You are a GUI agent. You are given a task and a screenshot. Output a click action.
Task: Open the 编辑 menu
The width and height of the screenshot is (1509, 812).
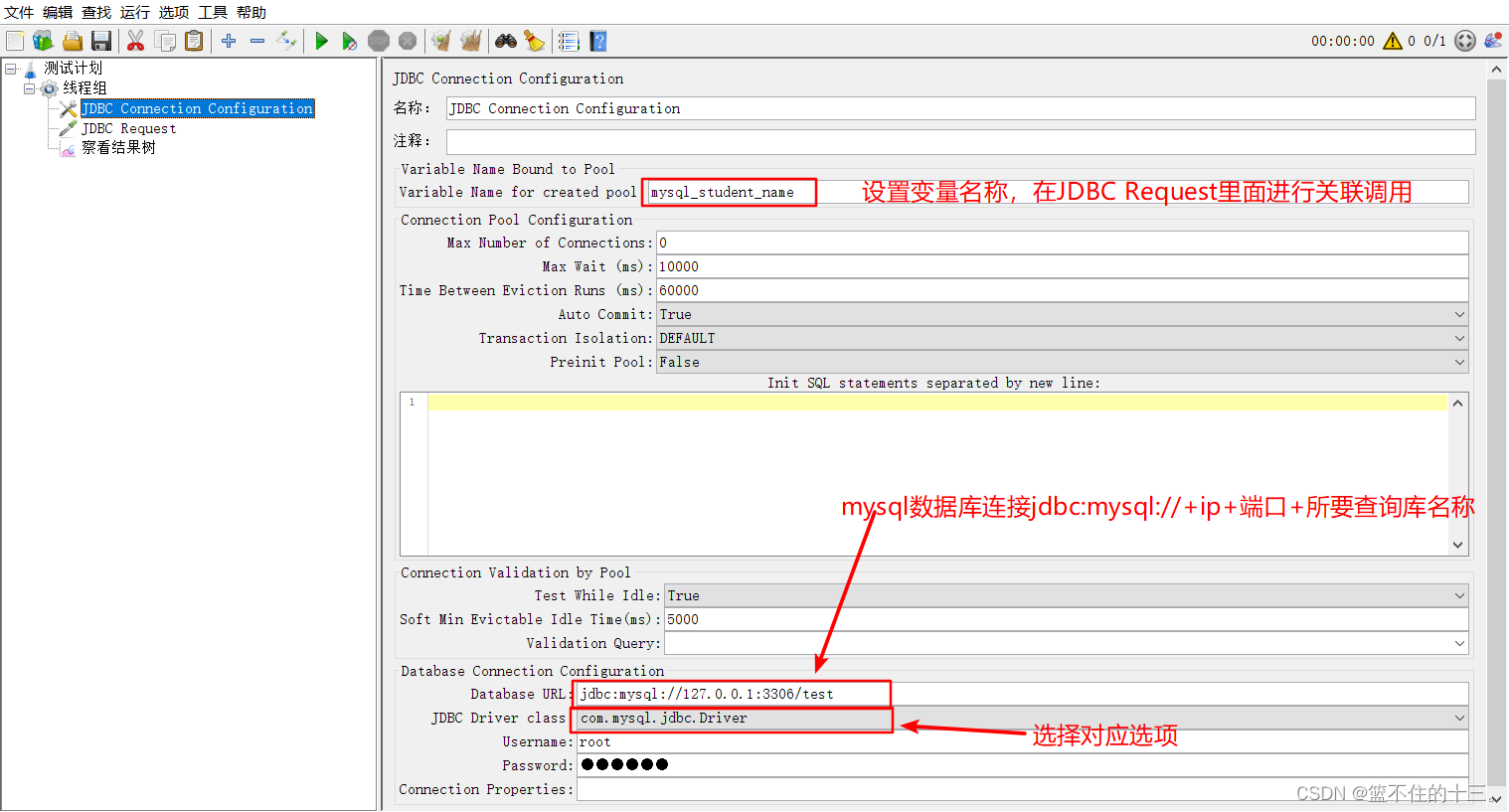click(58, 12)
